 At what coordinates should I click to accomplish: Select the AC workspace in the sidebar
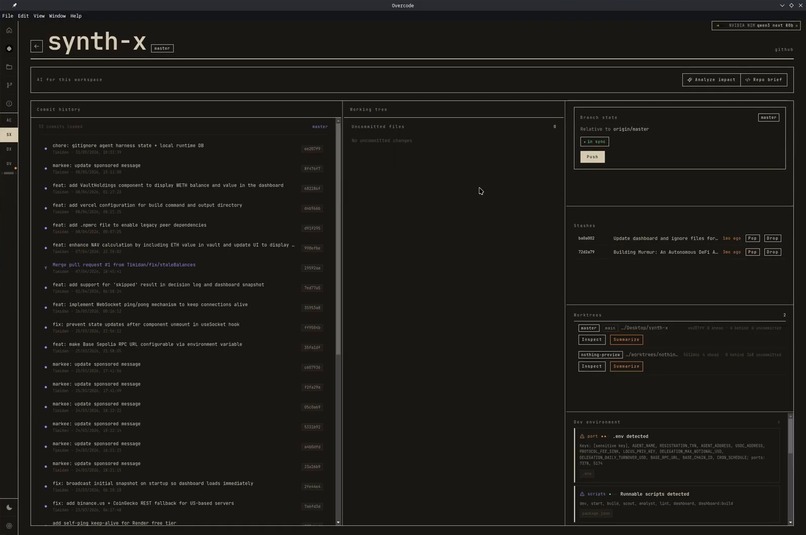coord(9,120)
